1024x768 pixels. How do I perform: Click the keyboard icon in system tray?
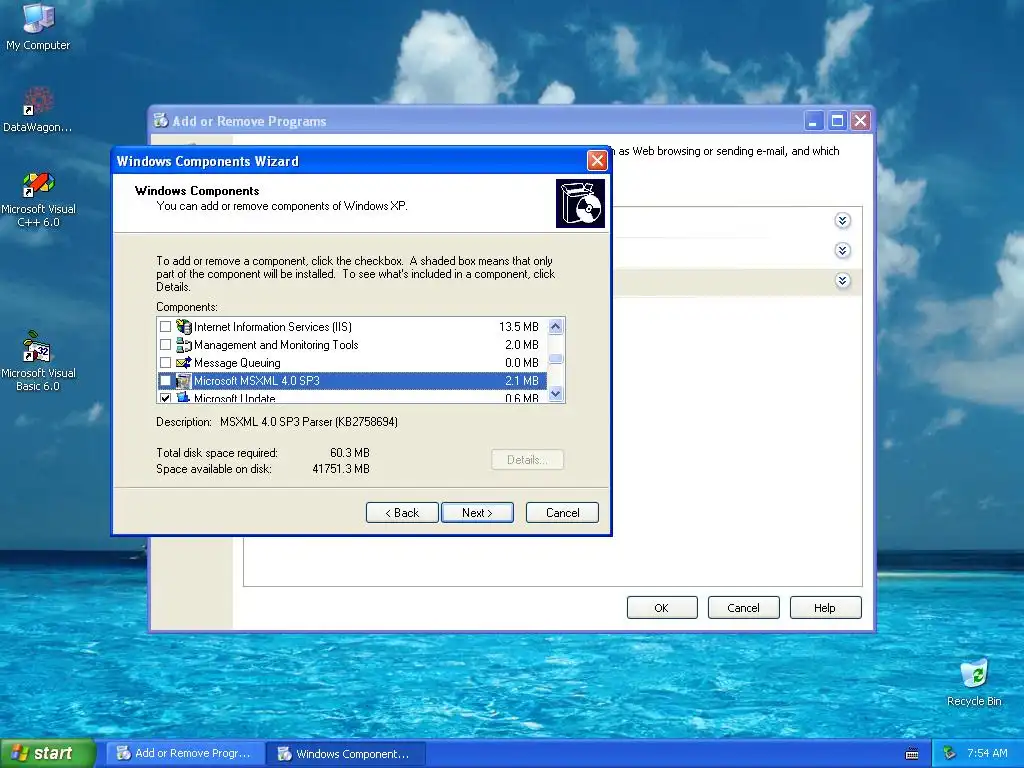point(912,754)
